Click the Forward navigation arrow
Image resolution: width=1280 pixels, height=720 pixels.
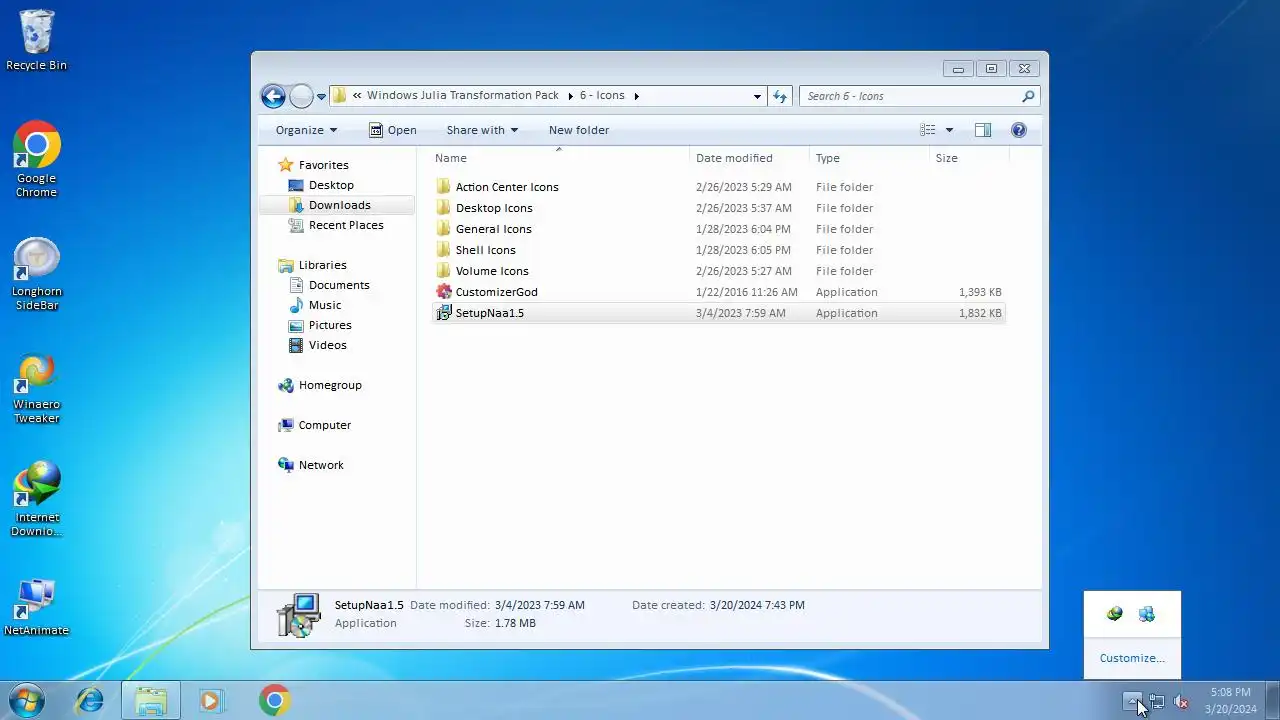301,96
